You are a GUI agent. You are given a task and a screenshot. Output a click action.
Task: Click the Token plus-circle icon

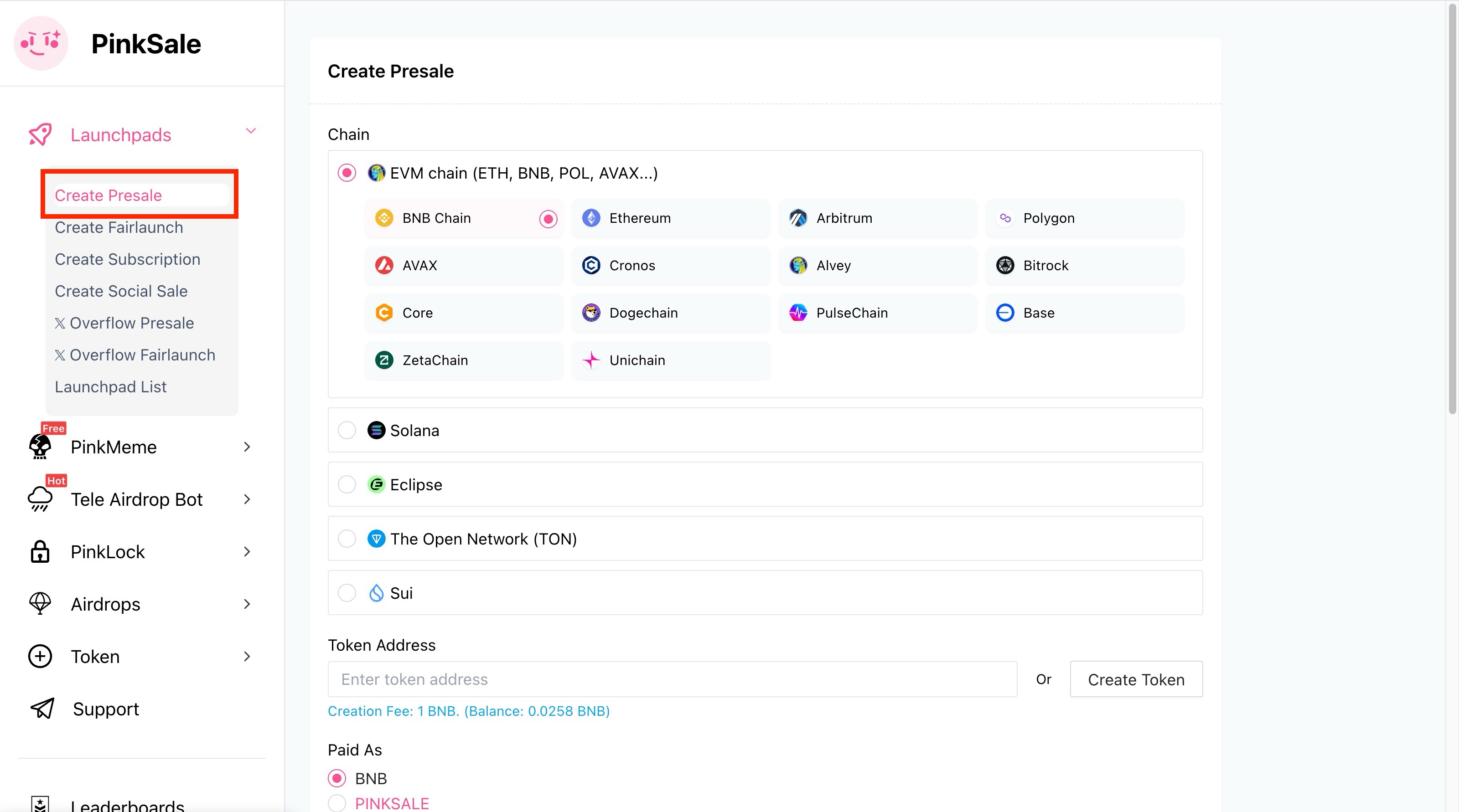click(40, 657)
